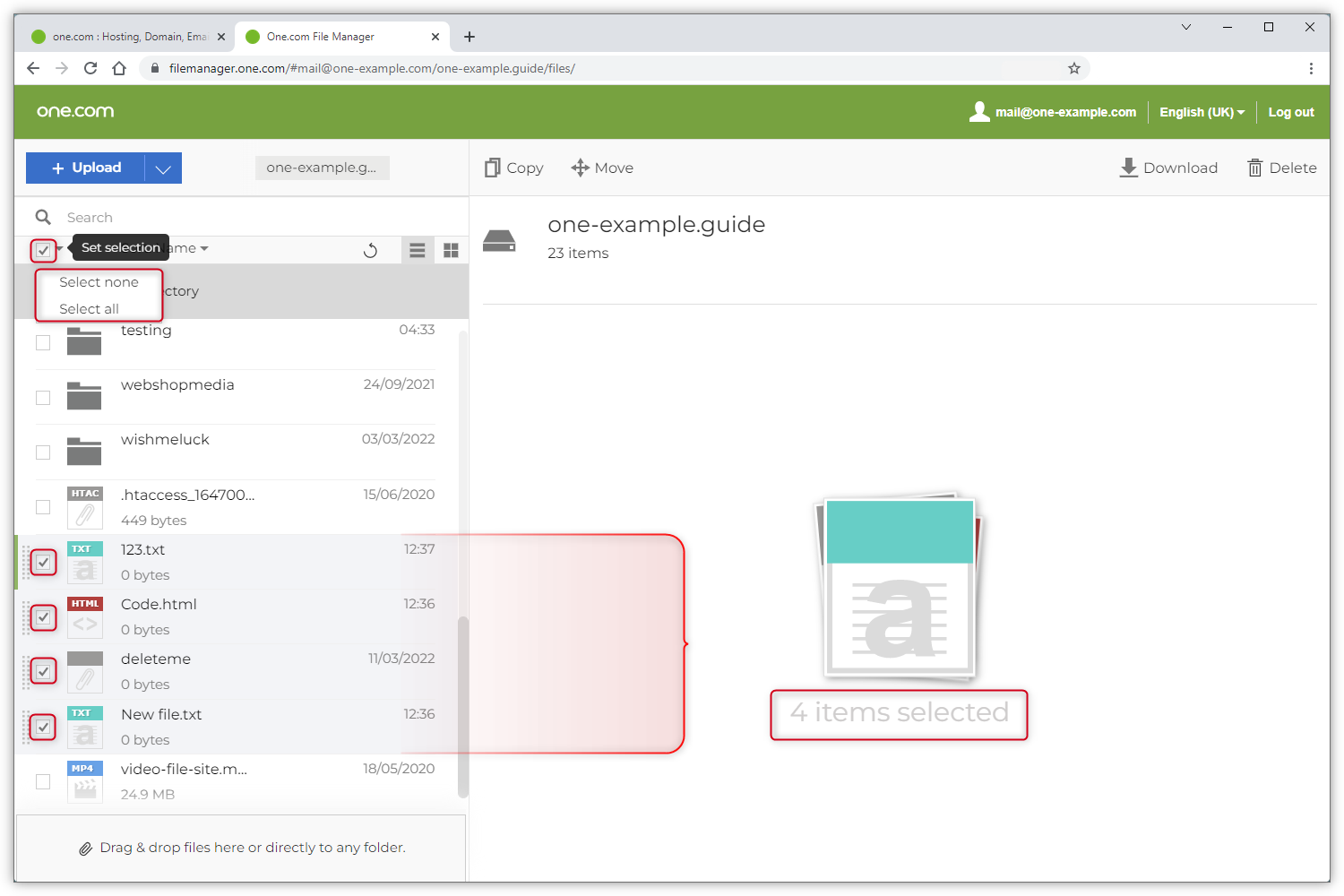Click the blue Upload button
Viewport: 1344px width, 896px height.
(86, 168)
